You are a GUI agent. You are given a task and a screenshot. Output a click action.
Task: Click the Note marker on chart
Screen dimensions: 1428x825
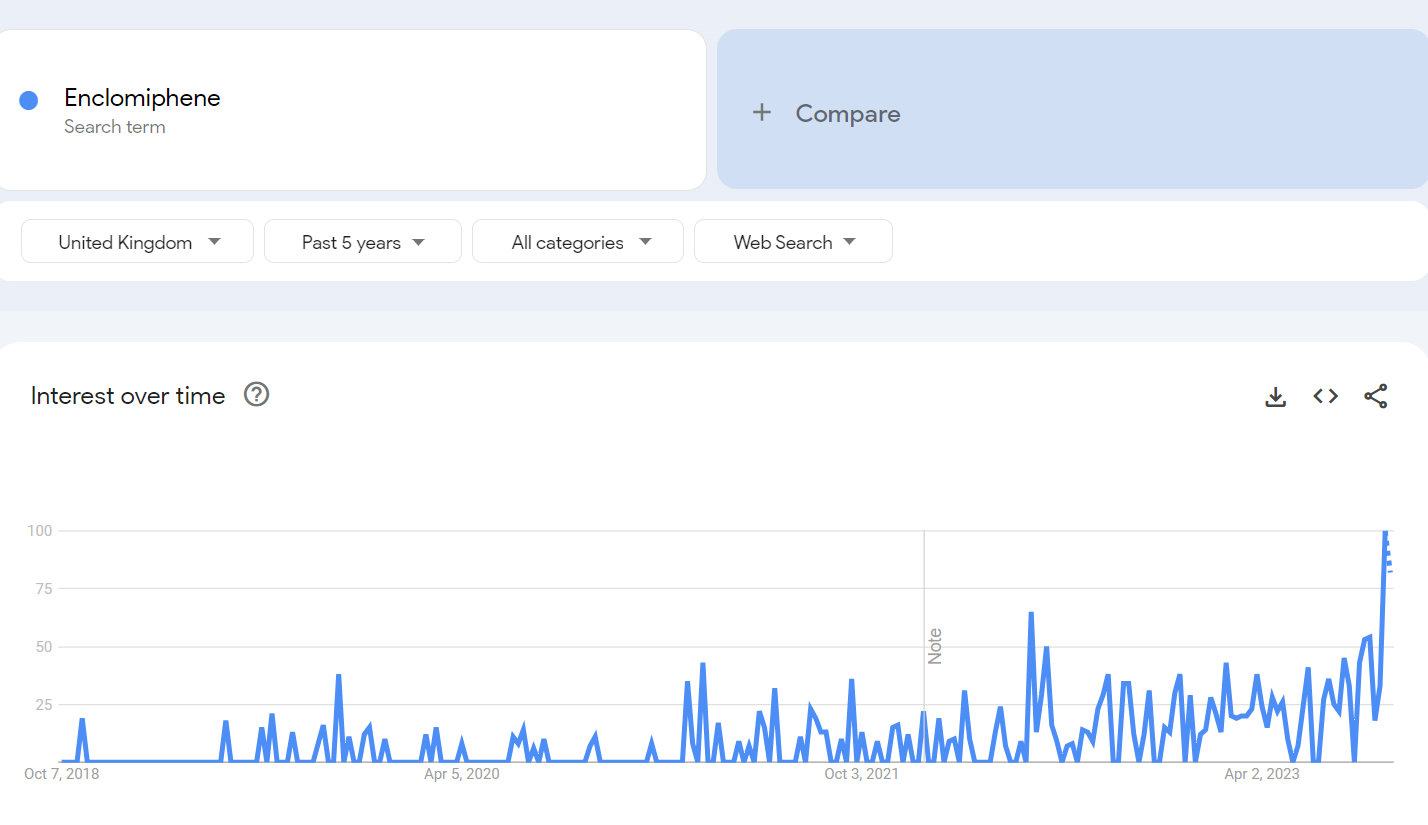pos(935,646)
